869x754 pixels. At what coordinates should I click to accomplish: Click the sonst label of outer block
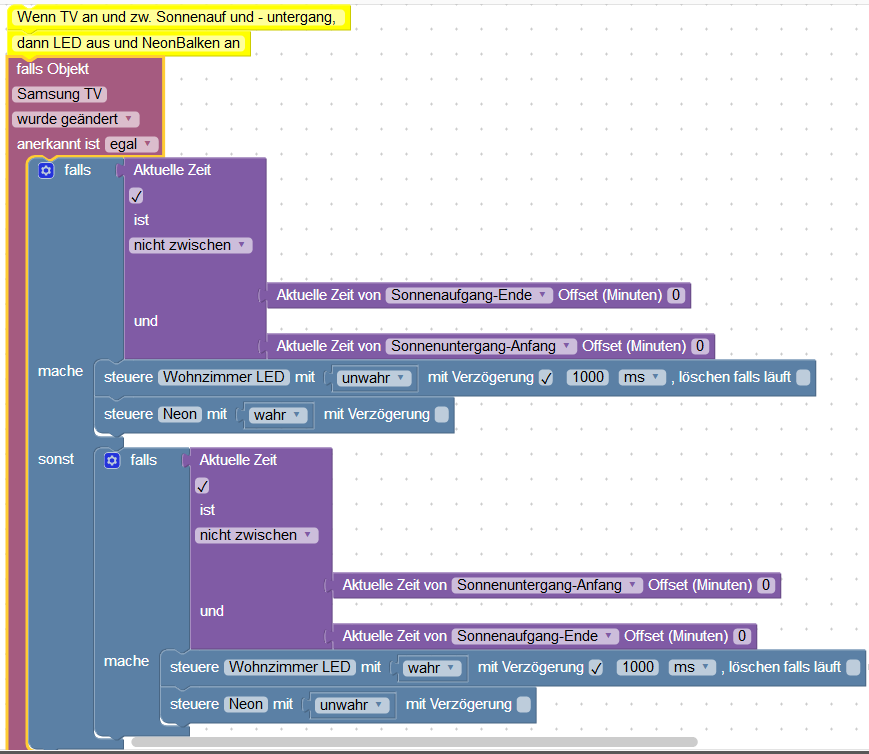56,460
